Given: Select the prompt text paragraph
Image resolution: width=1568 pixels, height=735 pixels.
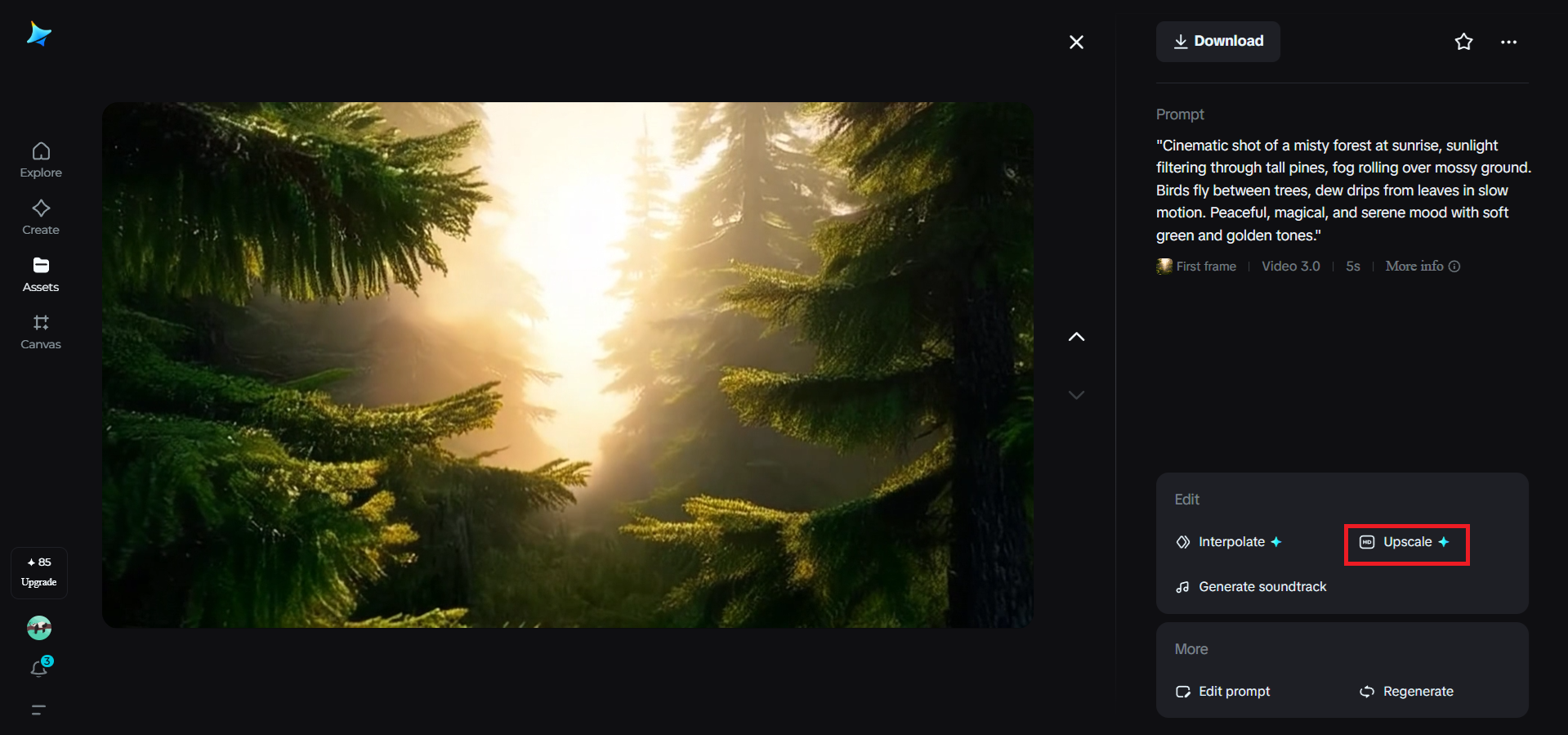Looking at the screenshot, I should [x=1343, y=190].
